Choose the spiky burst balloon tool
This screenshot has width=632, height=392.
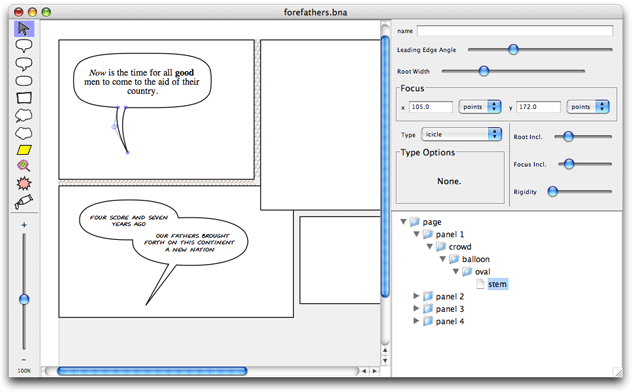(x=24, y=183)
